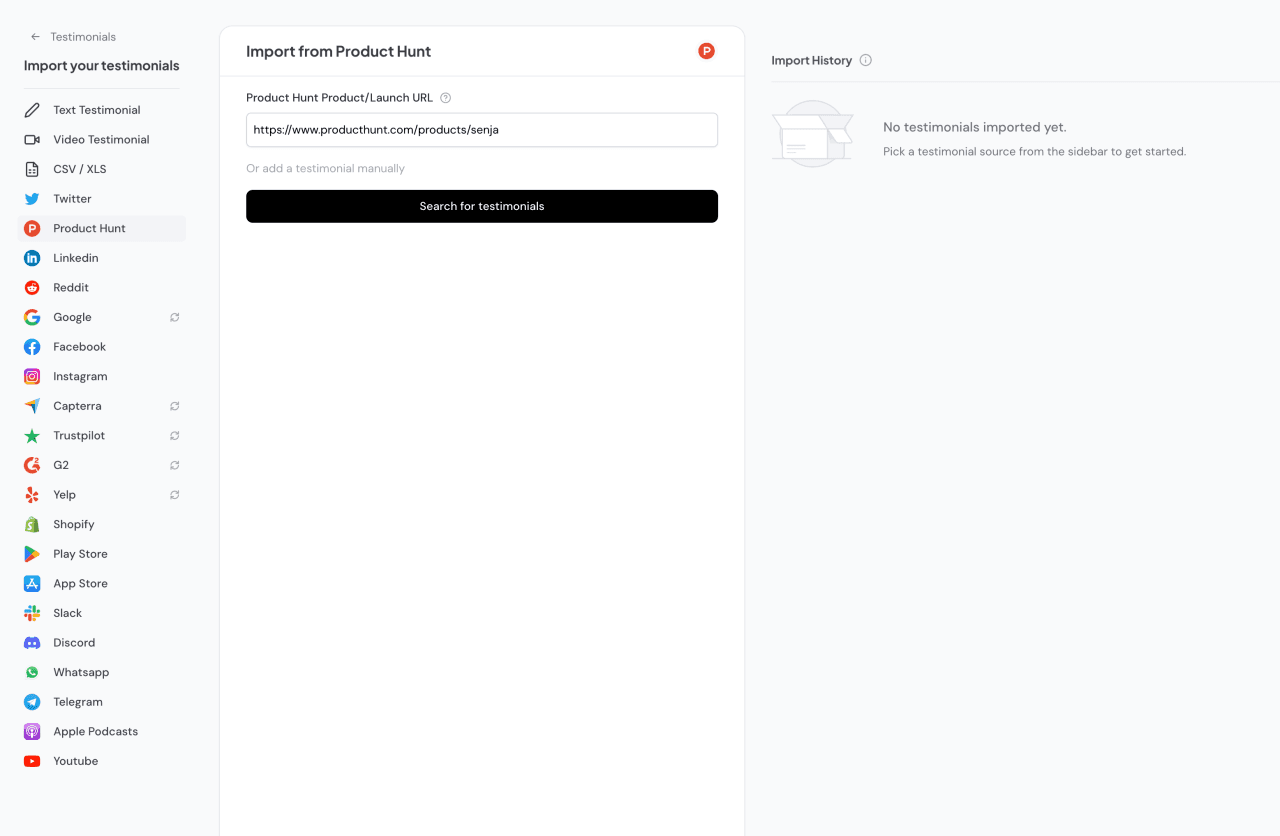Click Search for testimonials button
This screenshot has height=836, width=1280.
click(482, 206)
